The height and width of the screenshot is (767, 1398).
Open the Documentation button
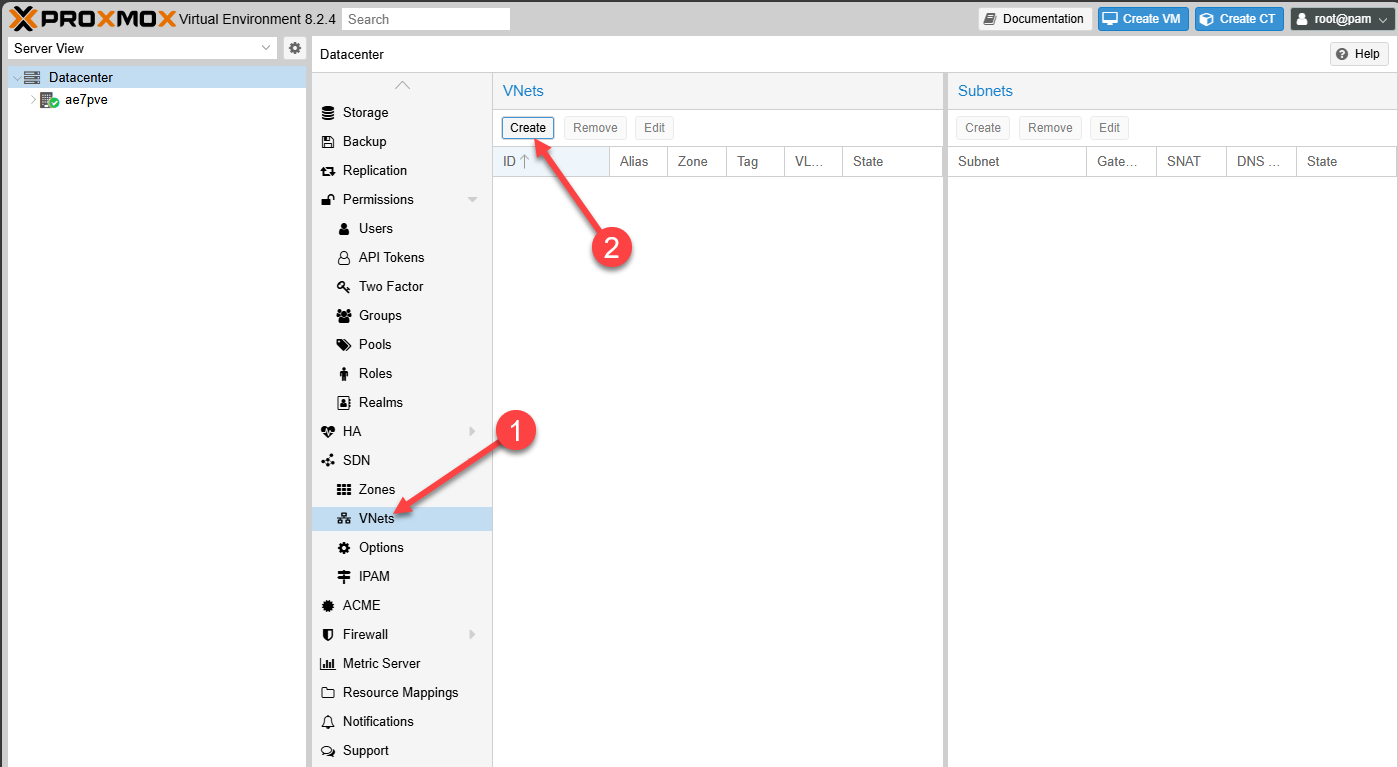click(1035, 19)
